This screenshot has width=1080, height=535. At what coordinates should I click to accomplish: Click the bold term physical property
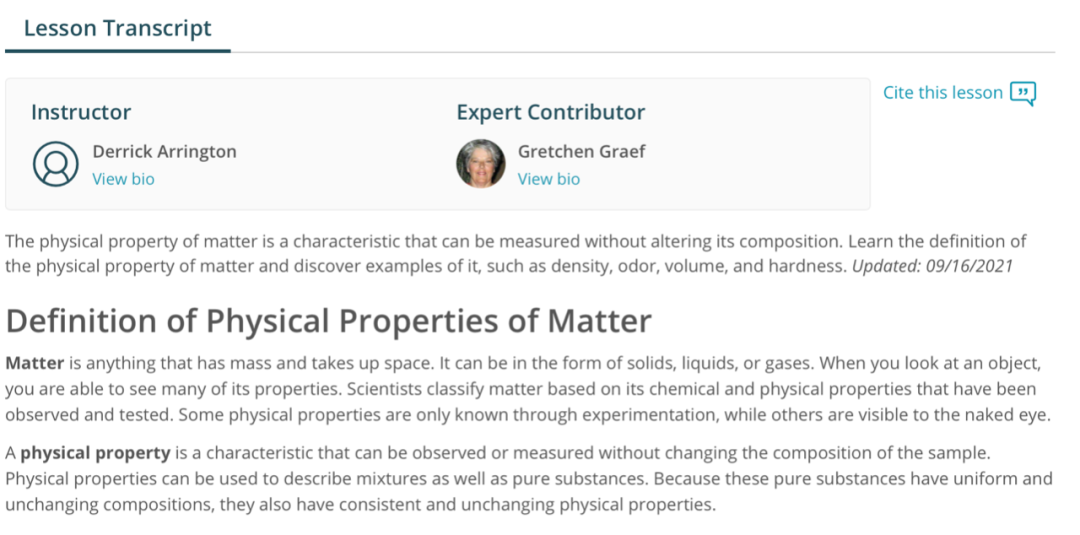[x=95, y=453]
